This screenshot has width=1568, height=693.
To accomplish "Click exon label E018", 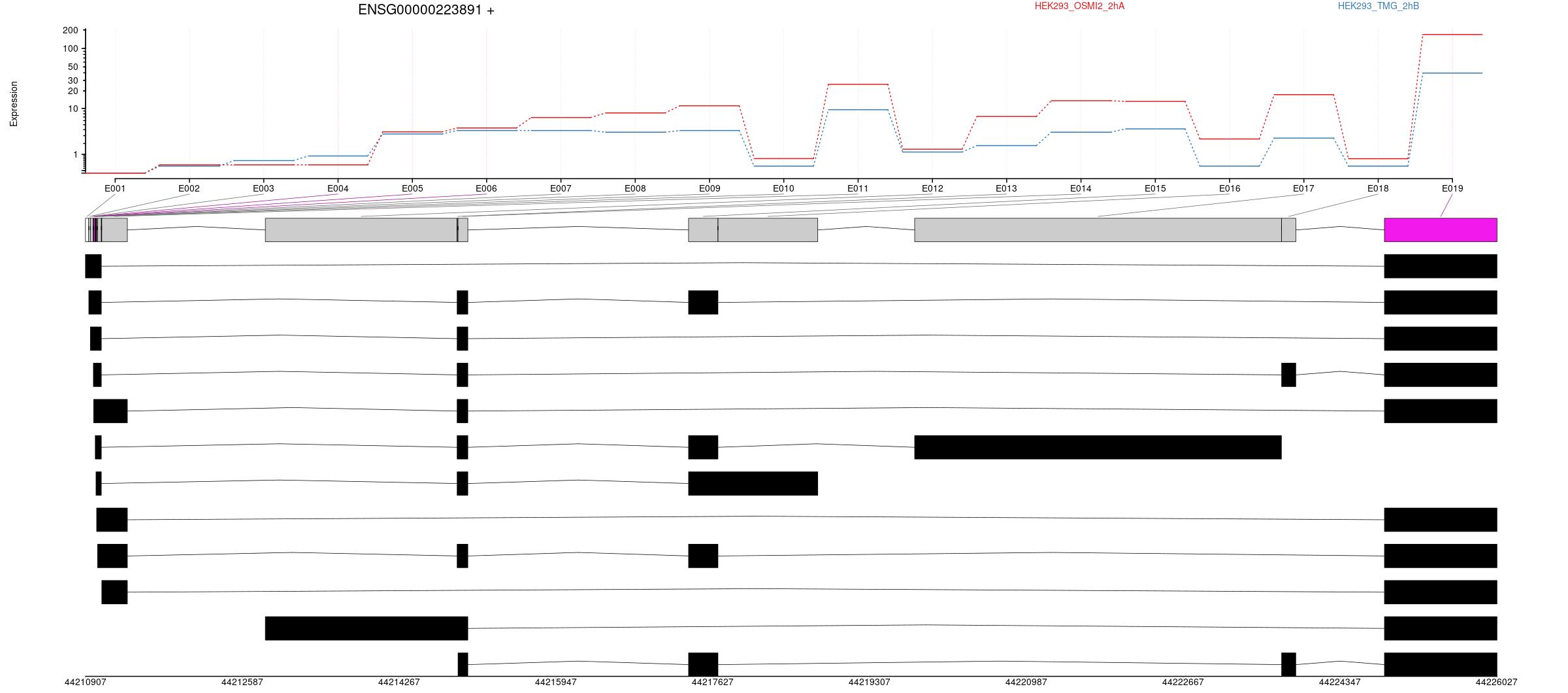I will (1378, 188).
